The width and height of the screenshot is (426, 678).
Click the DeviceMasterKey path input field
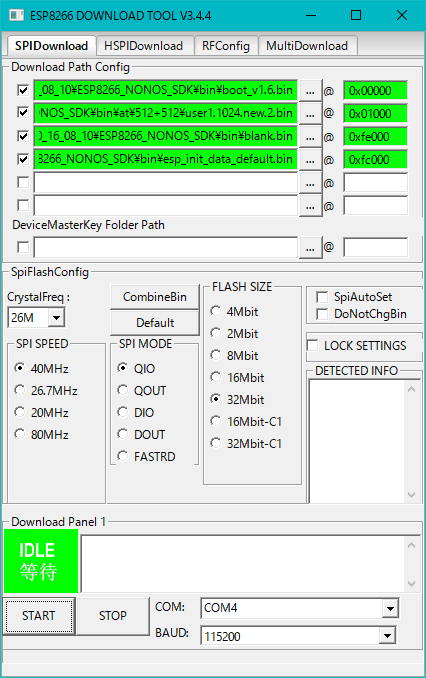click(x=166, y=247)
